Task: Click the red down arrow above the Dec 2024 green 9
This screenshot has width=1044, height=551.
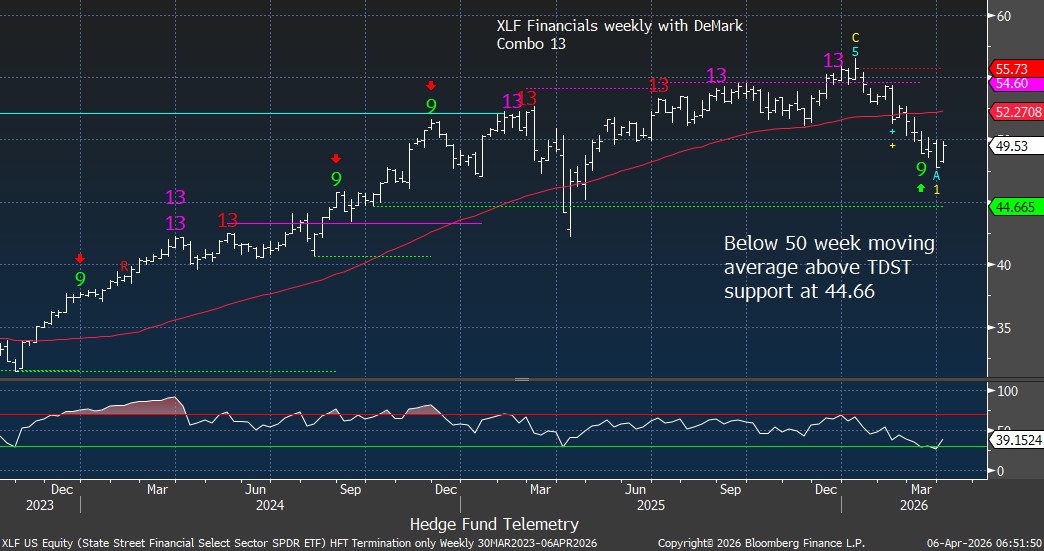Action: [431, 86]
